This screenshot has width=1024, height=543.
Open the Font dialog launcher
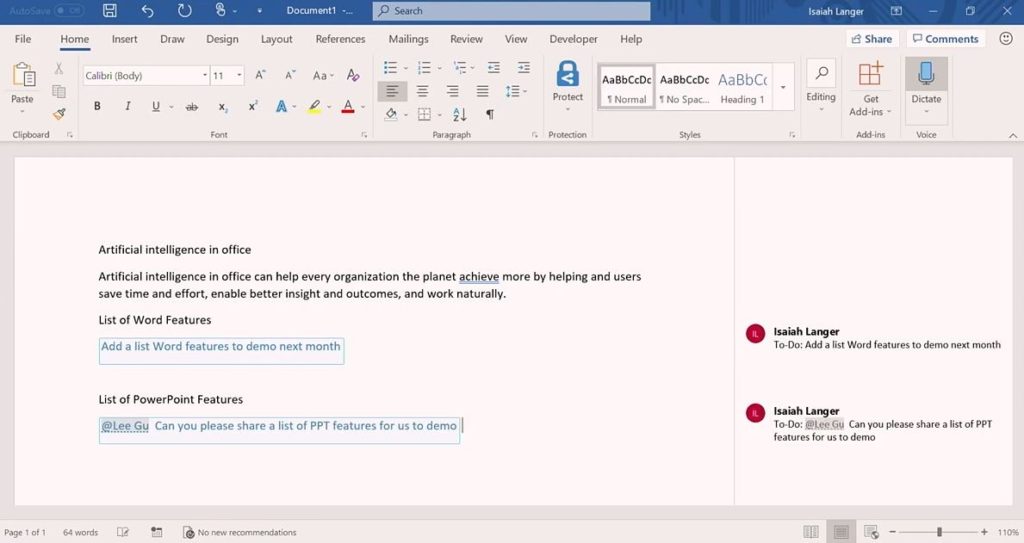click(364, 135)
